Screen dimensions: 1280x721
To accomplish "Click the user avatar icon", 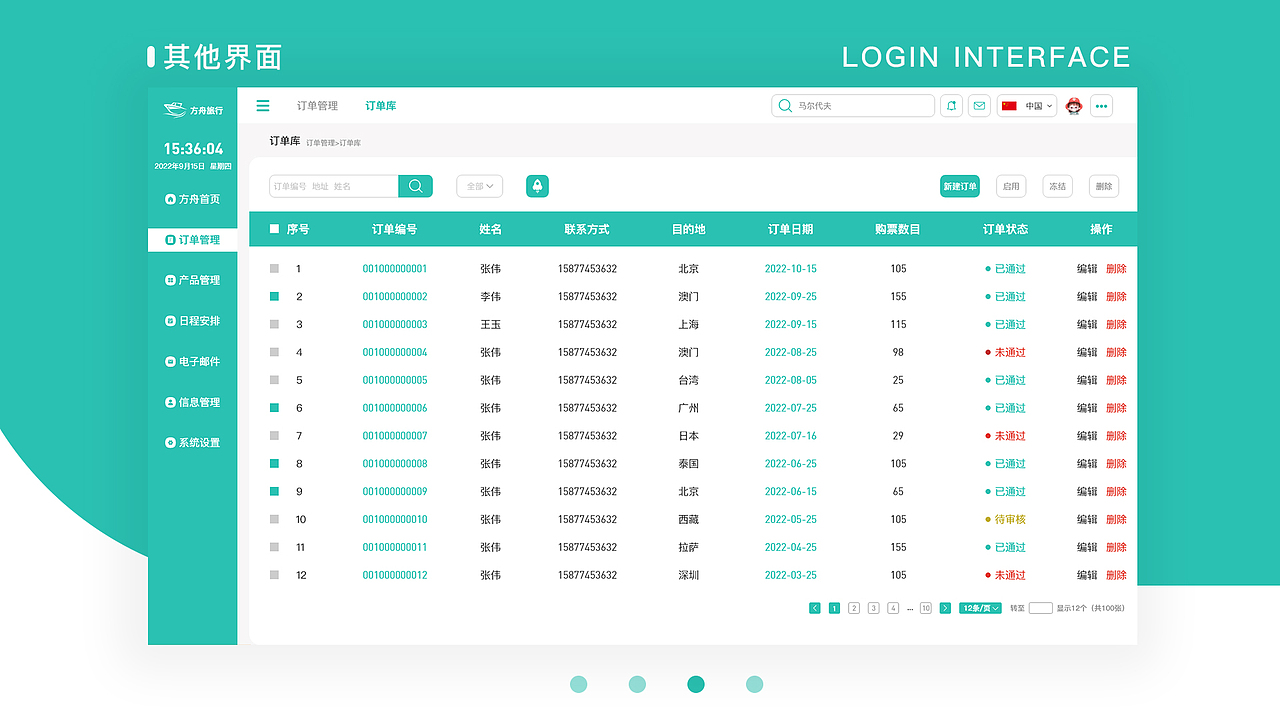I will [x=1074, y=106].
